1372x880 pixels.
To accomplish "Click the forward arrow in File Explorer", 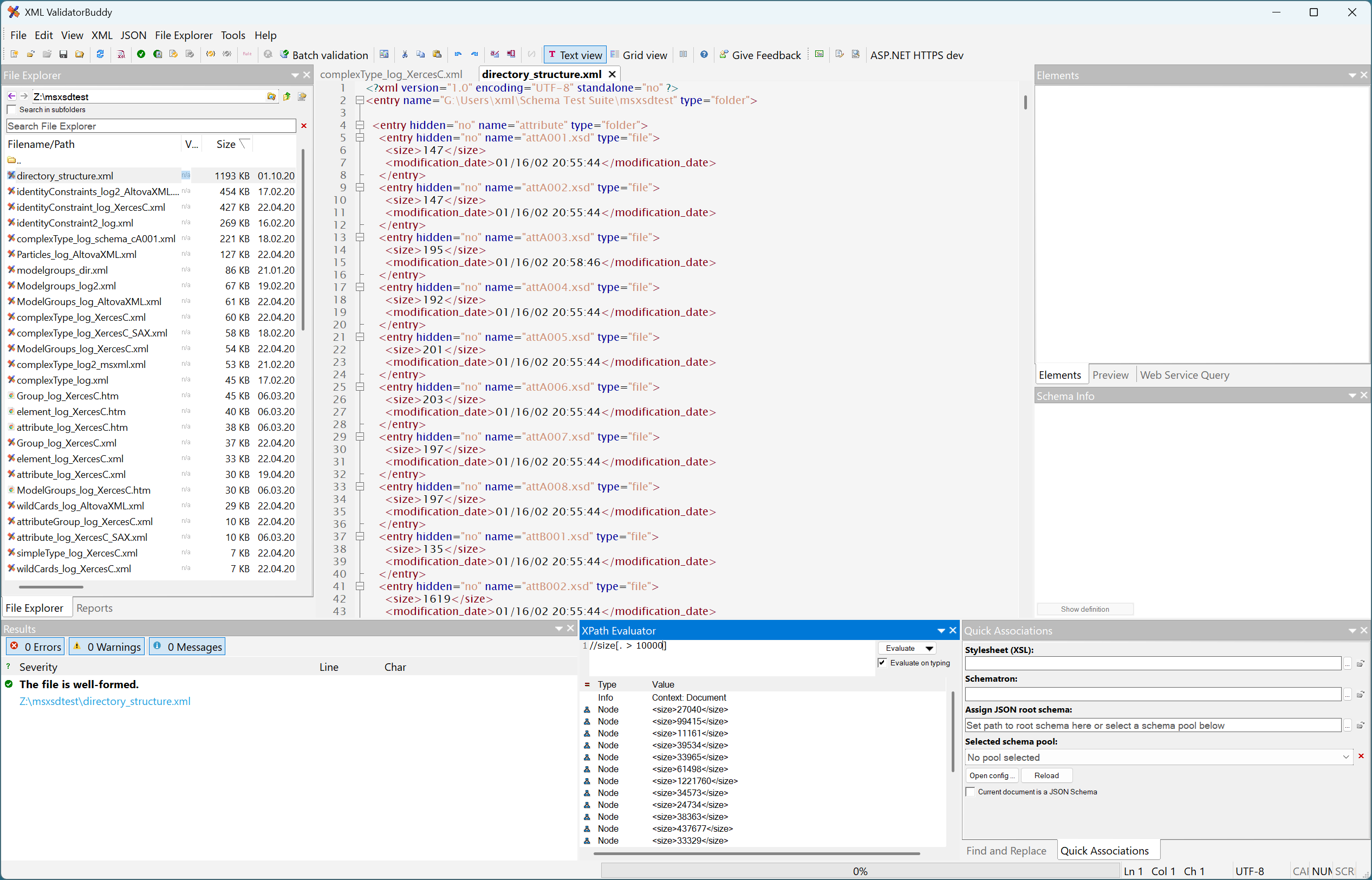I will click(x=24, y=96).
